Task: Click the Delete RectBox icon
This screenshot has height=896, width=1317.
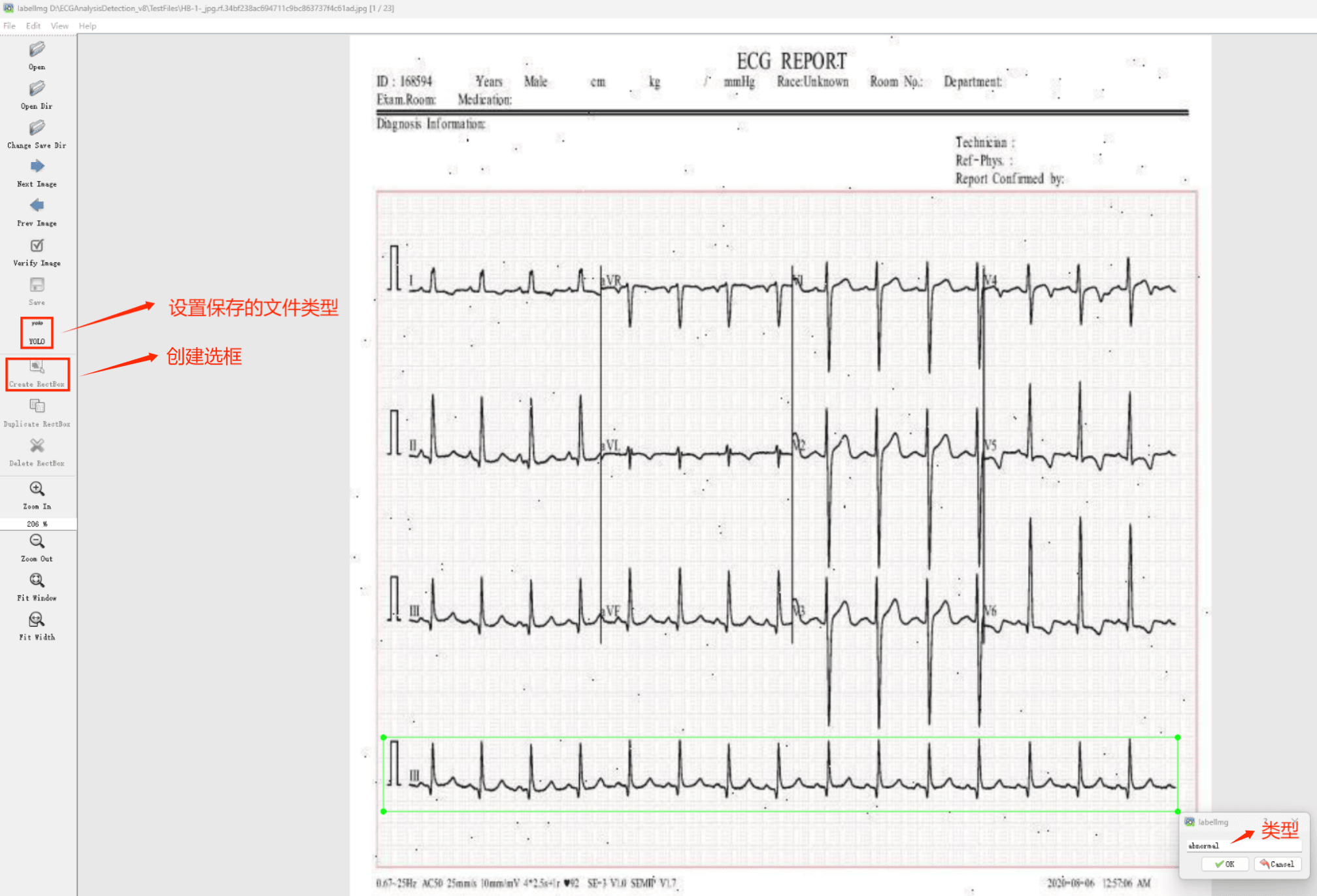Action: tap(37, 446)
